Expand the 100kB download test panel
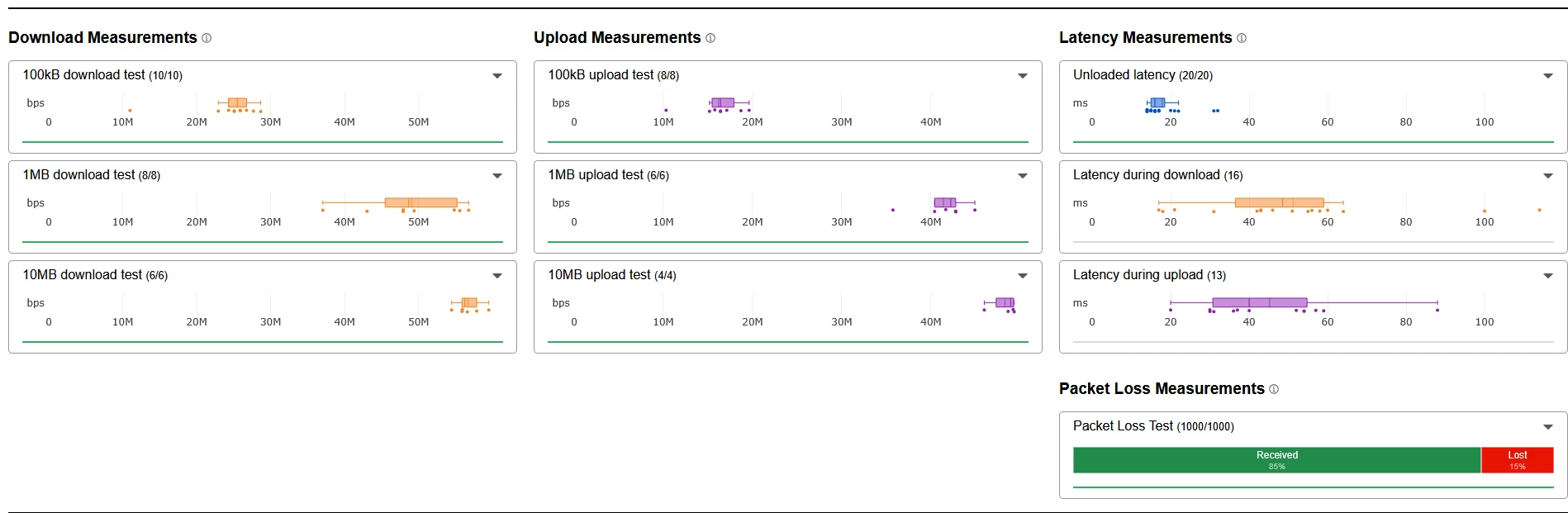1568x513 pixels. (x=497, y=76)
